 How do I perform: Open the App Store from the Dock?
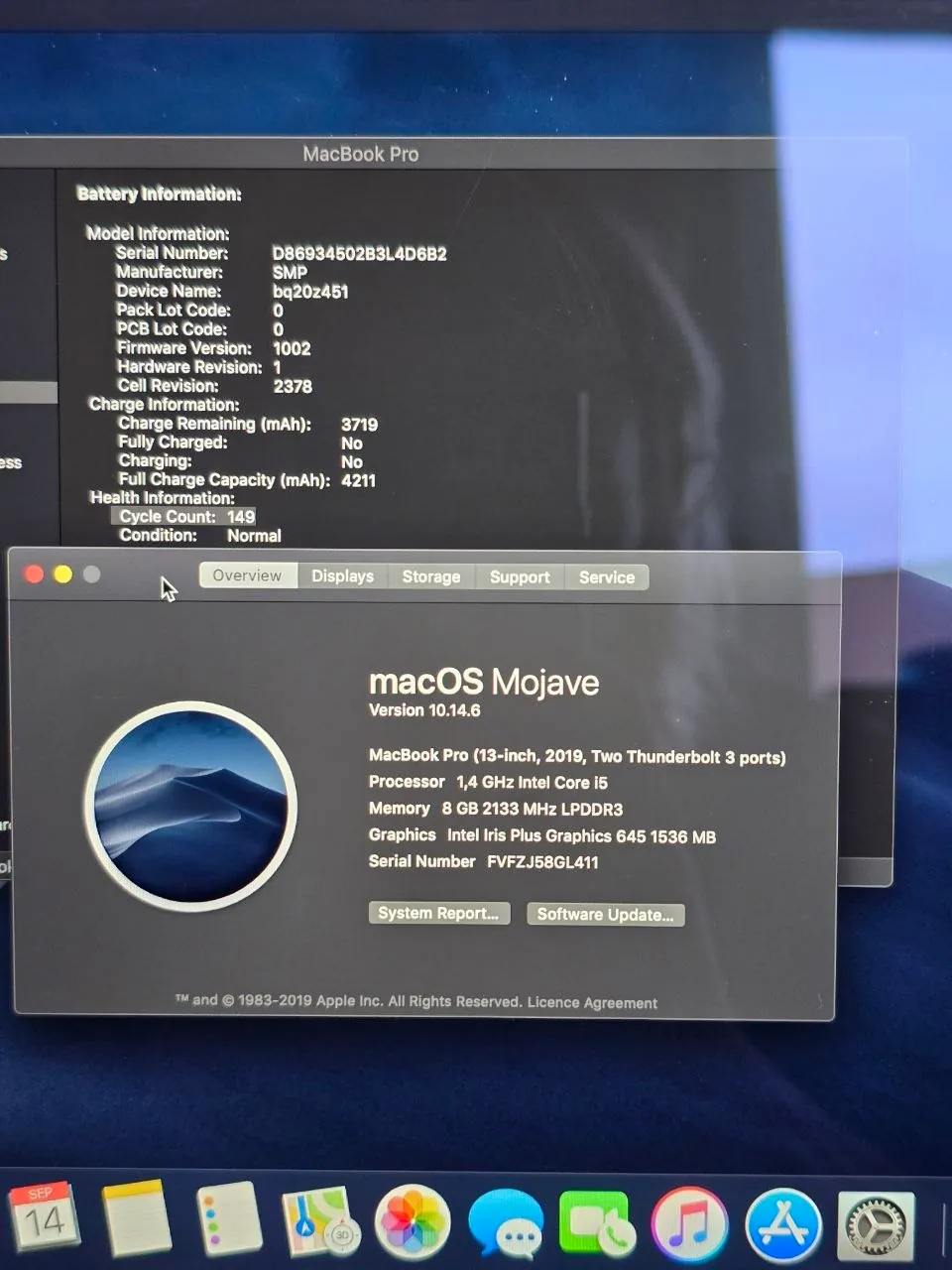coord(783,1226)
